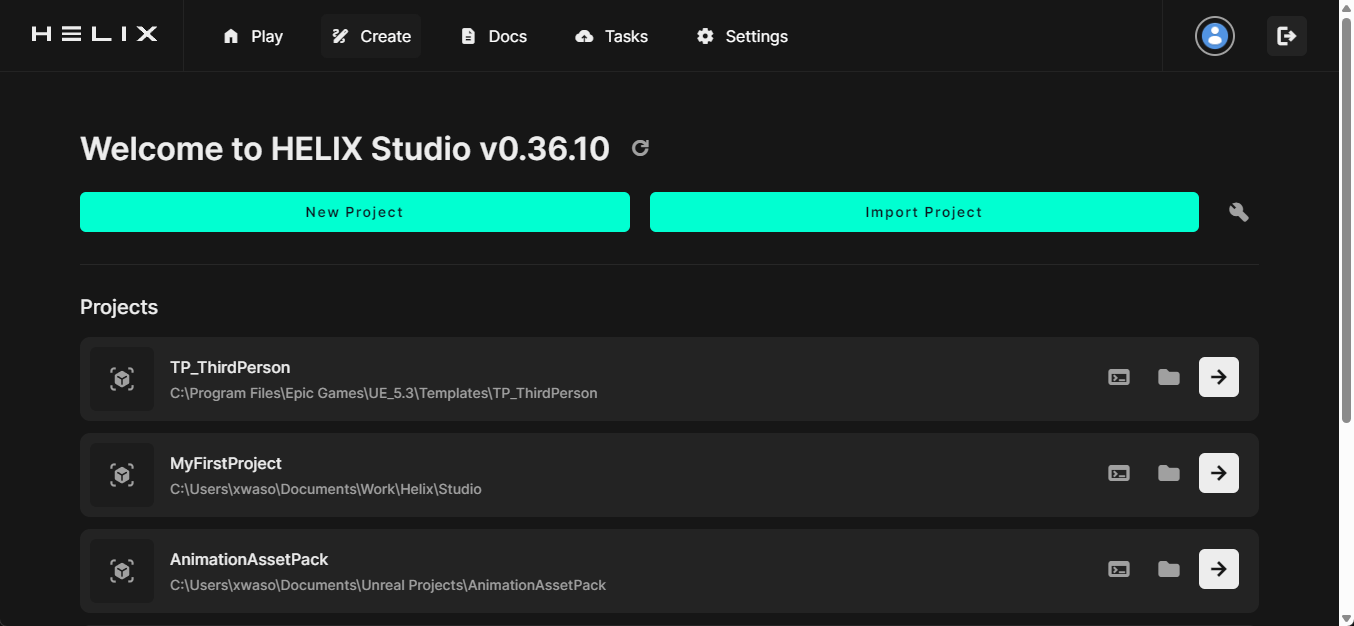Open terminal for AnimationAssetPack
1354x626 pixels.
click(x=1119, y=569)
